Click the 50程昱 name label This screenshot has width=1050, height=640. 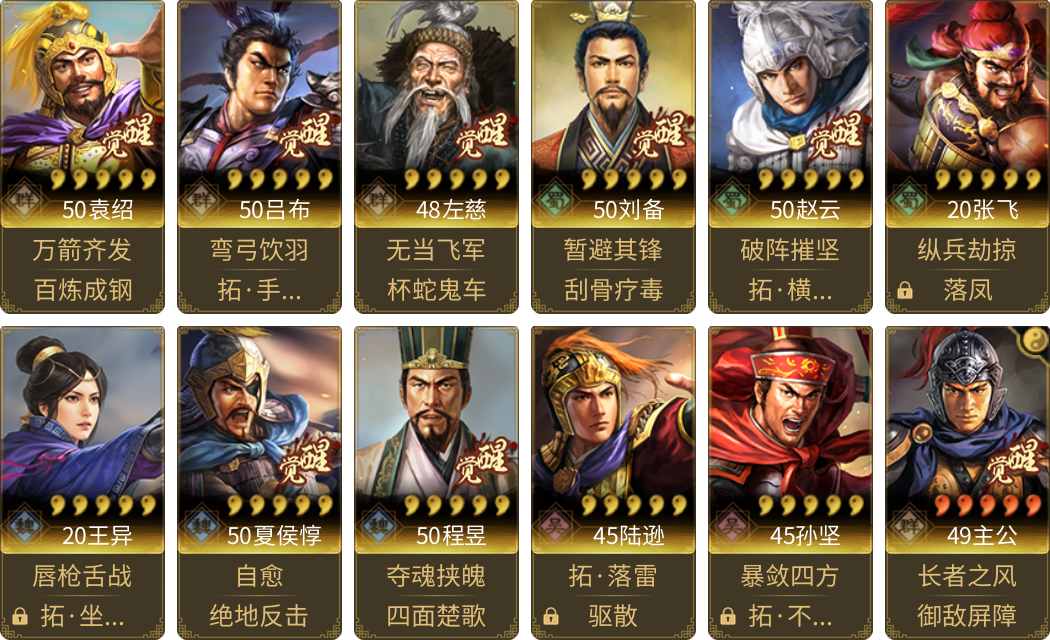pyautogui.click(x=451, y=536)
